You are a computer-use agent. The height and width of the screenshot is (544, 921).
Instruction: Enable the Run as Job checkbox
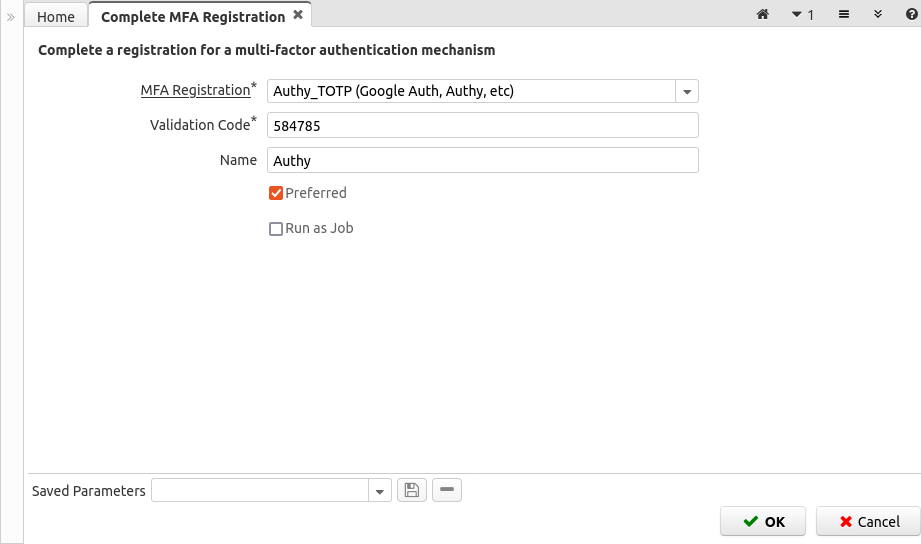click(x=276, y=228)
